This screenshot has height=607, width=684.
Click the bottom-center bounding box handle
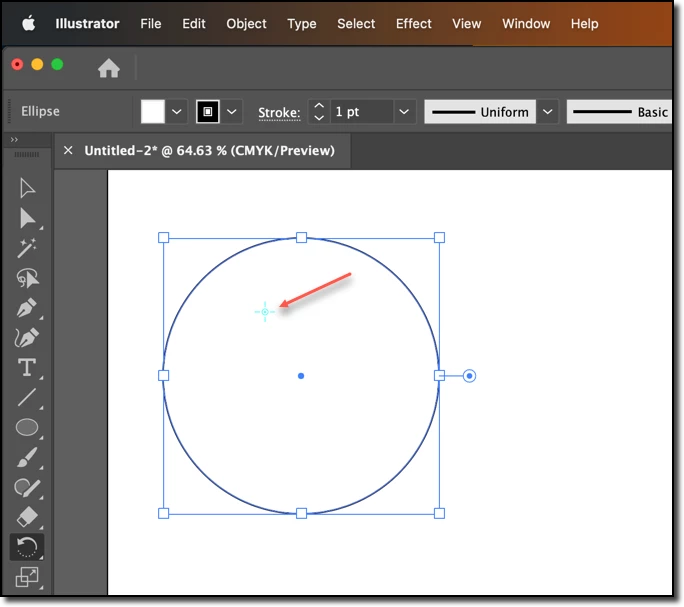(301, 513)
